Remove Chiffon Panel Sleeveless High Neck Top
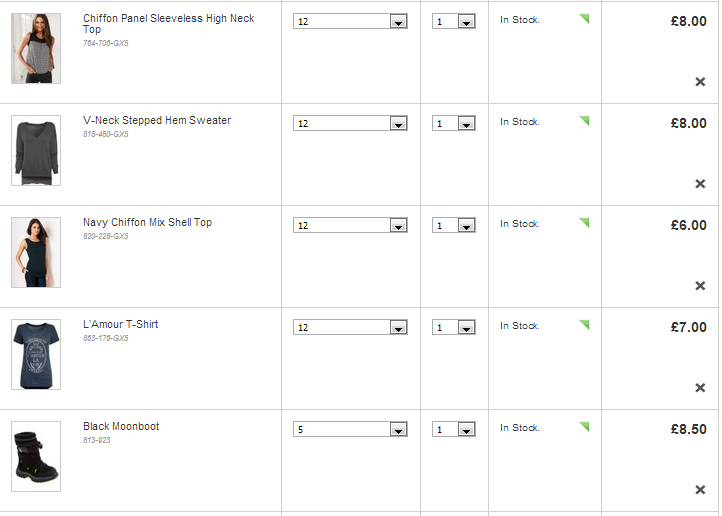The image size is (722, 516). 700,82
